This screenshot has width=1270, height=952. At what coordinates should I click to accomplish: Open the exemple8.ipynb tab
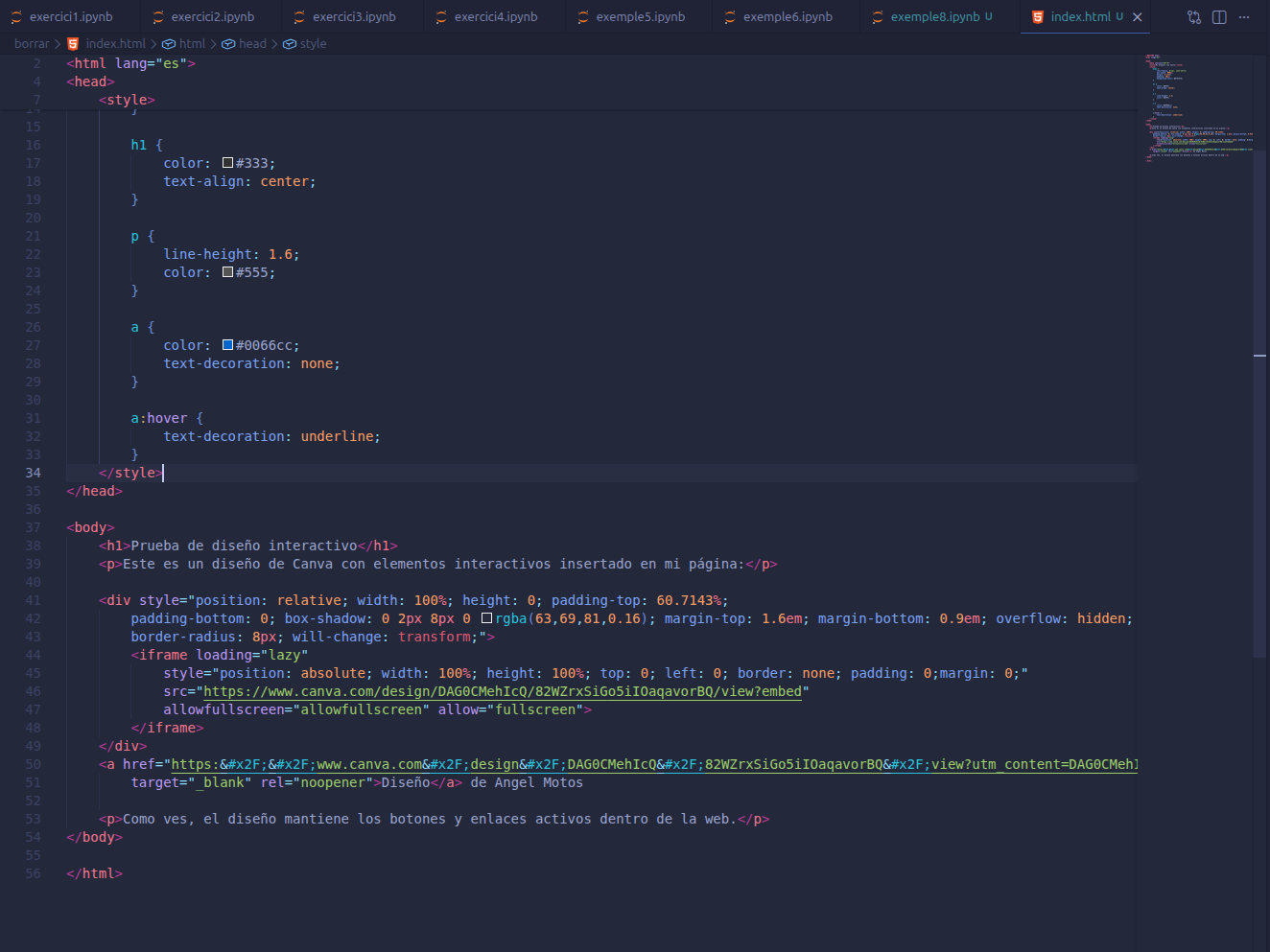click(934, 17)
